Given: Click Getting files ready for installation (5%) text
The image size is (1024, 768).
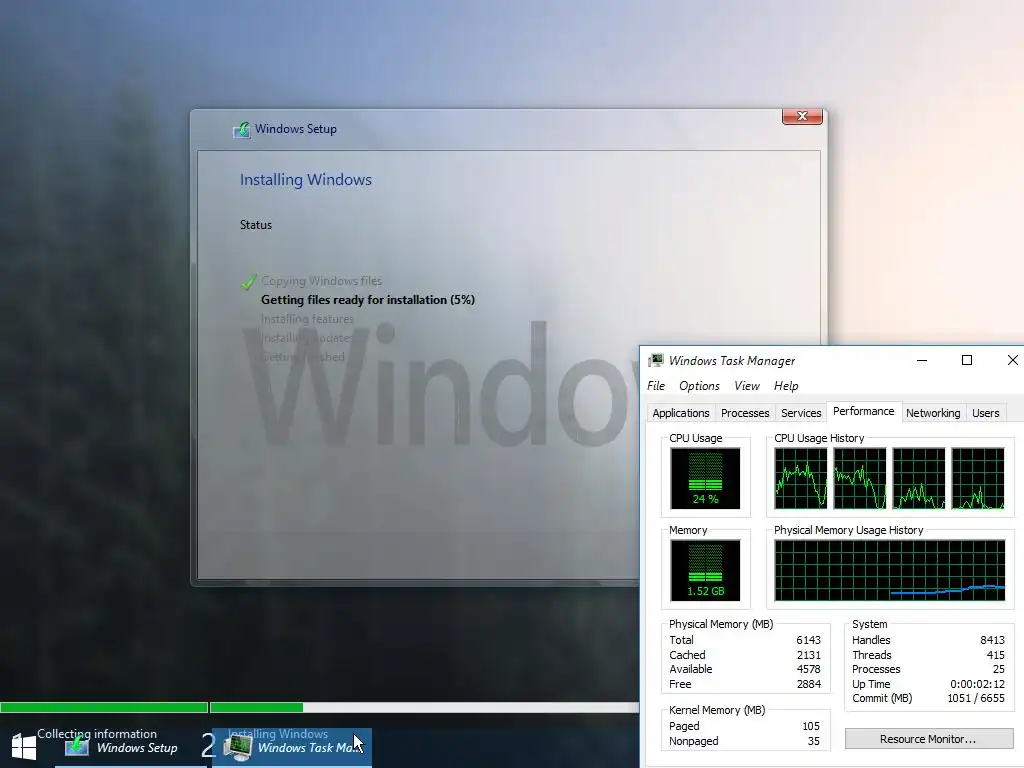Looking at the screenshot, I should pos(368,300).
